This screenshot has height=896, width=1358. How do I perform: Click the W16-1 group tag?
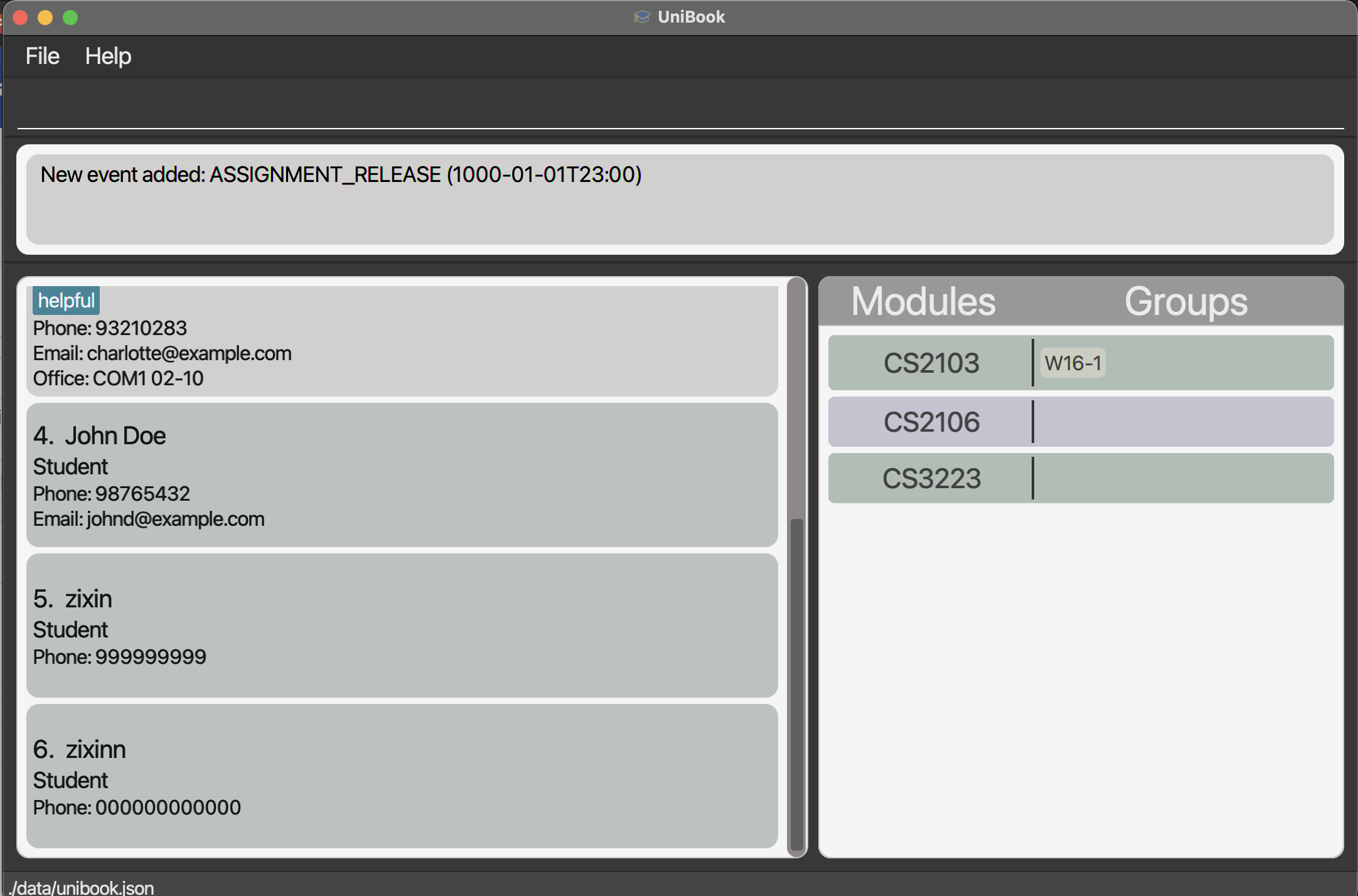click(1072, 363)
